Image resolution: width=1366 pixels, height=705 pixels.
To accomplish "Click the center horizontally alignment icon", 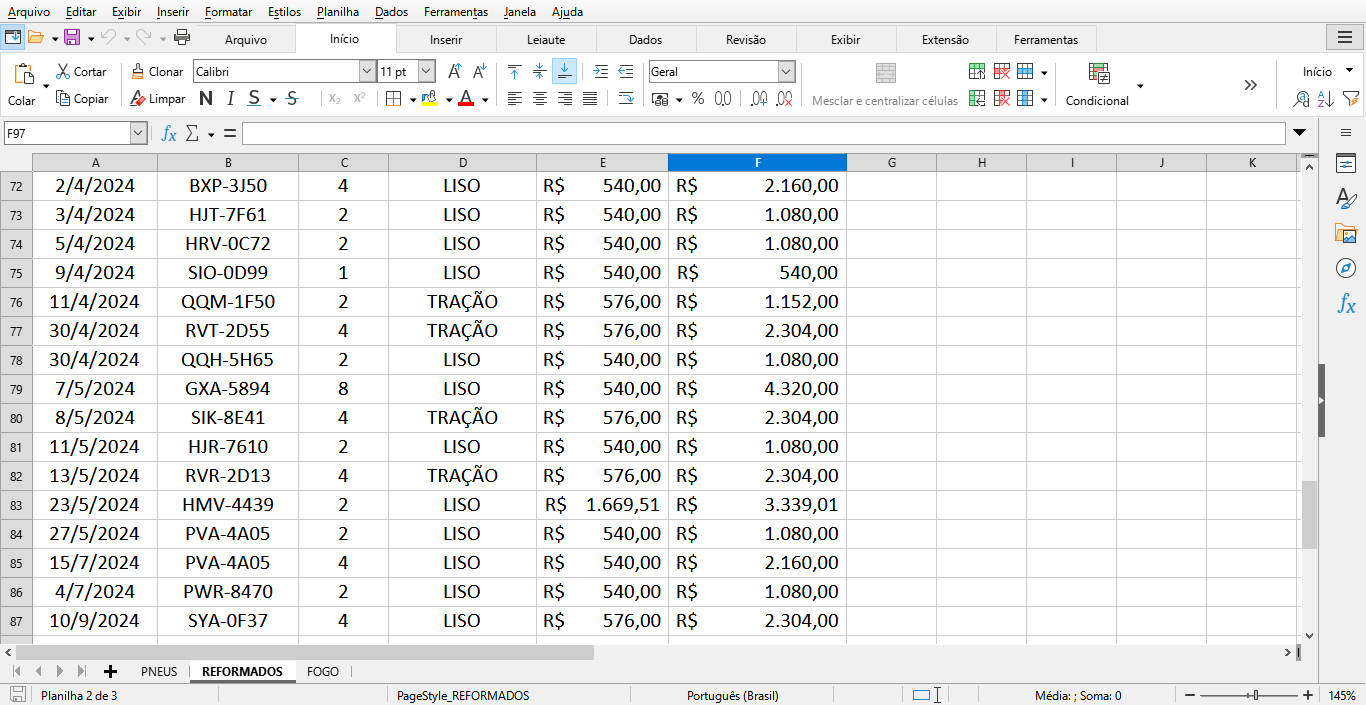I will [x=540, y=99].
